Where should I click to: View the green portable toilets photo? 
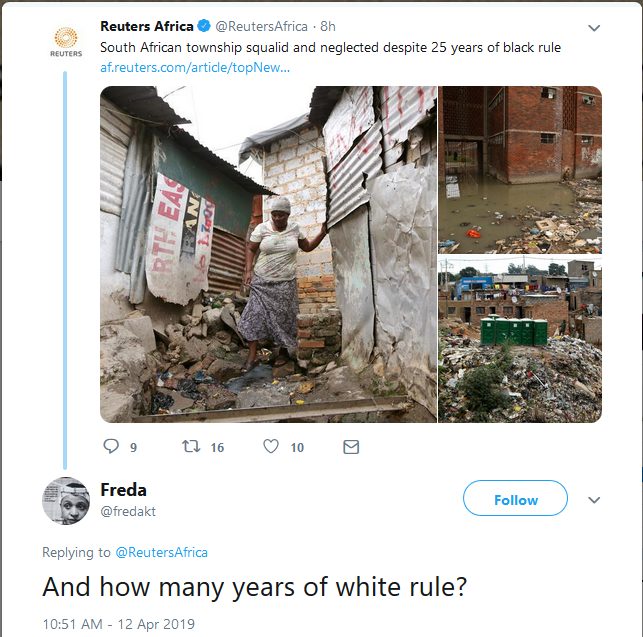520,340
